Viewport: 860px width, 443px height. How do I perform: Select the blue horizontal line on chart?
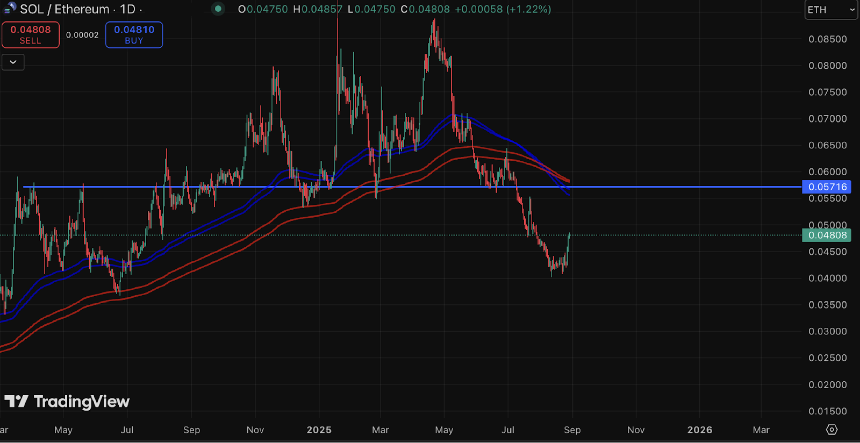pyautogui.click(x=400, y=187)
